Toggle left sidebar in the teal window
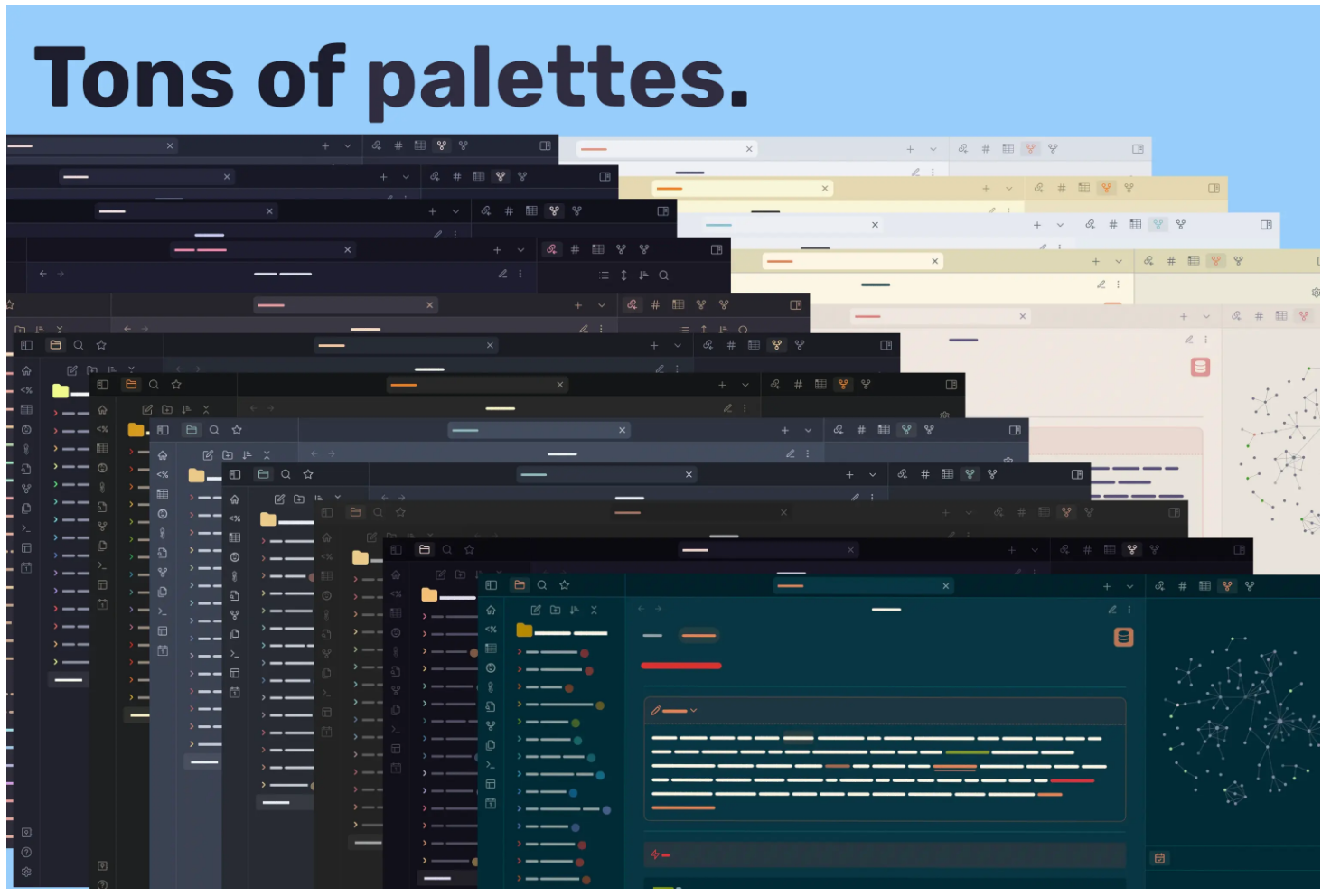The height and width of the screenshot is (896, 1331). pyautogui.click(x=492, y=585)
